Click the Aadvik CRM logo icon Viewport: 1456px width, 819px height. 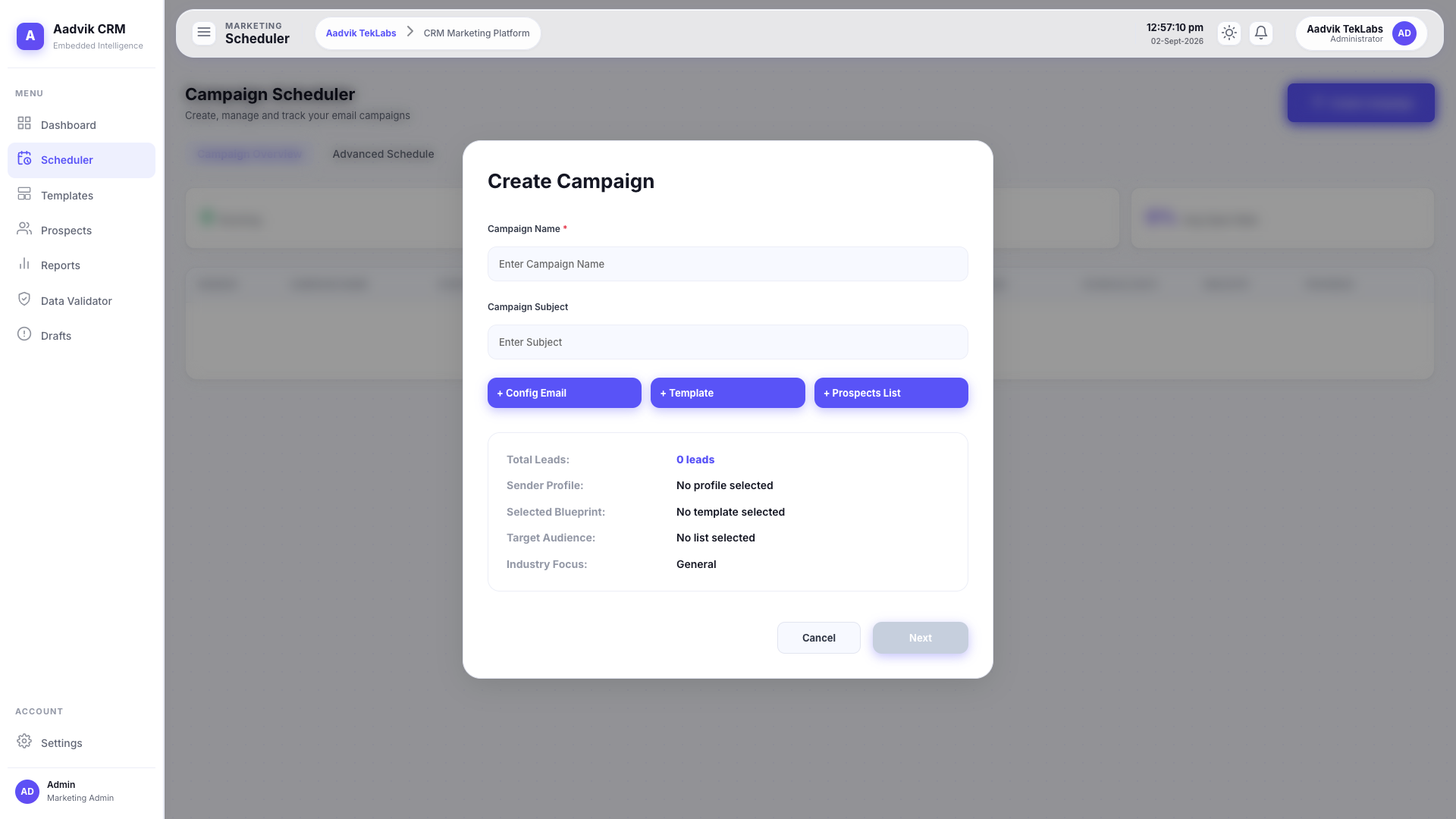point(30,36)
